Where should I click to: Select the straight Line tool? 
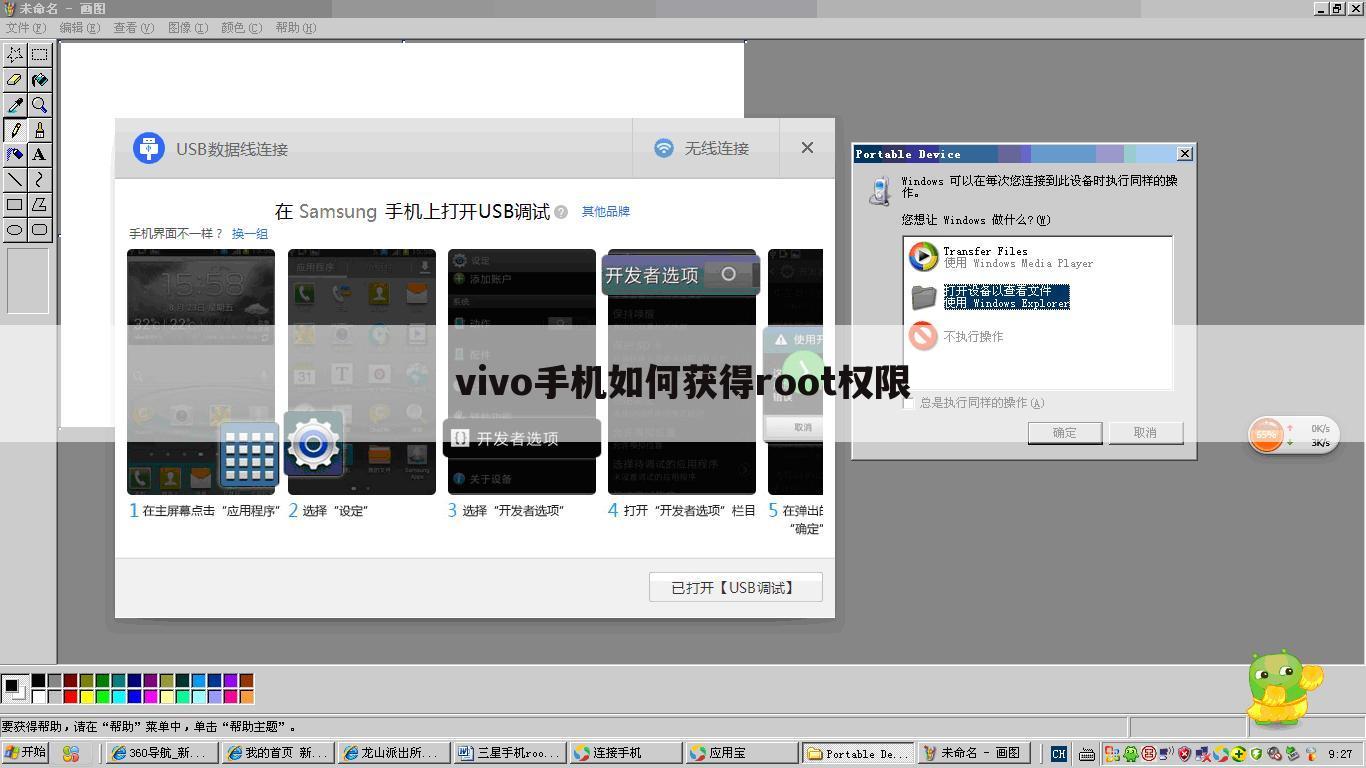tap(15, 180)
